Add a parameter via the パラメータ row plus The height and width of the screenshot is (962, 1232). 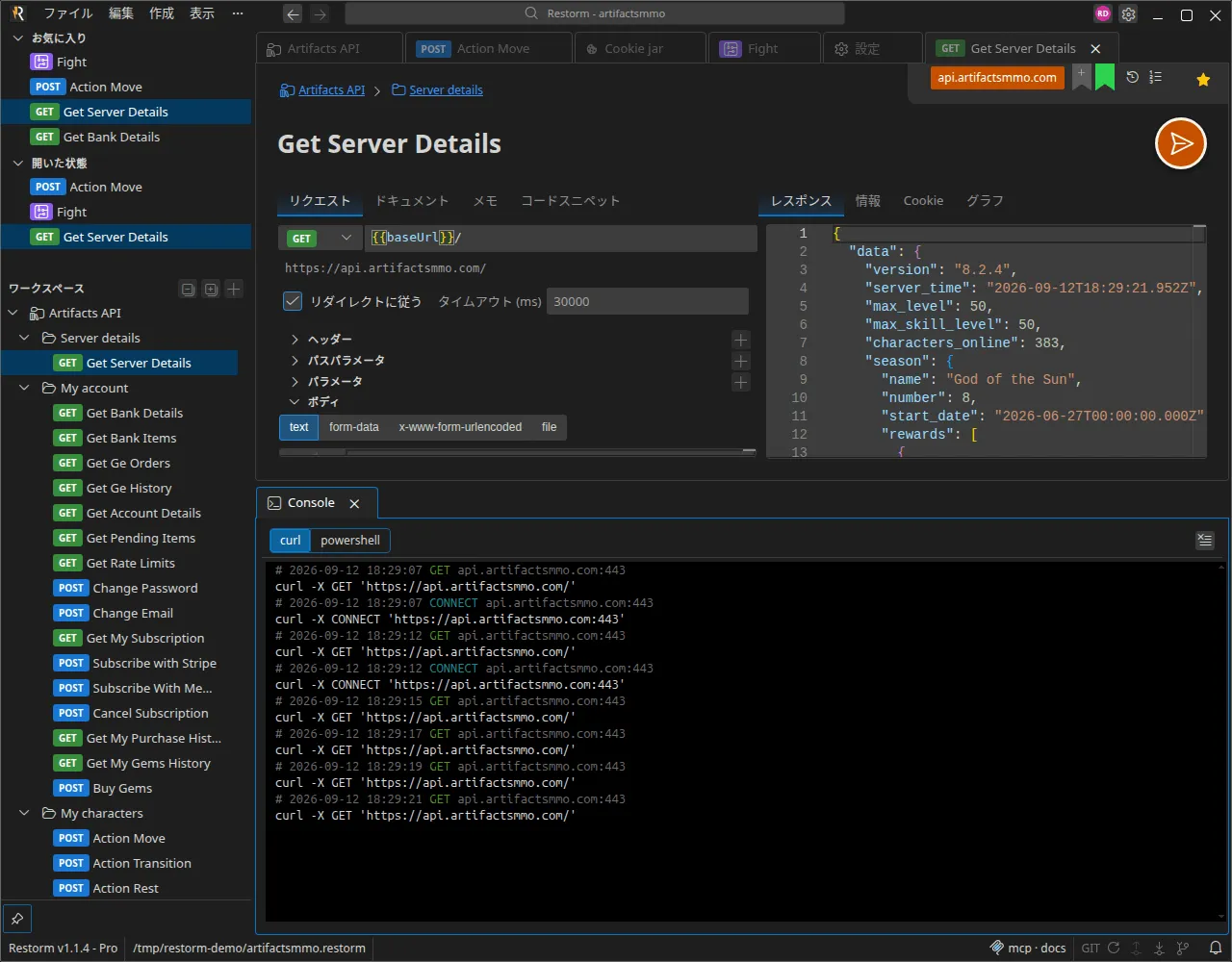pos(740,382)
